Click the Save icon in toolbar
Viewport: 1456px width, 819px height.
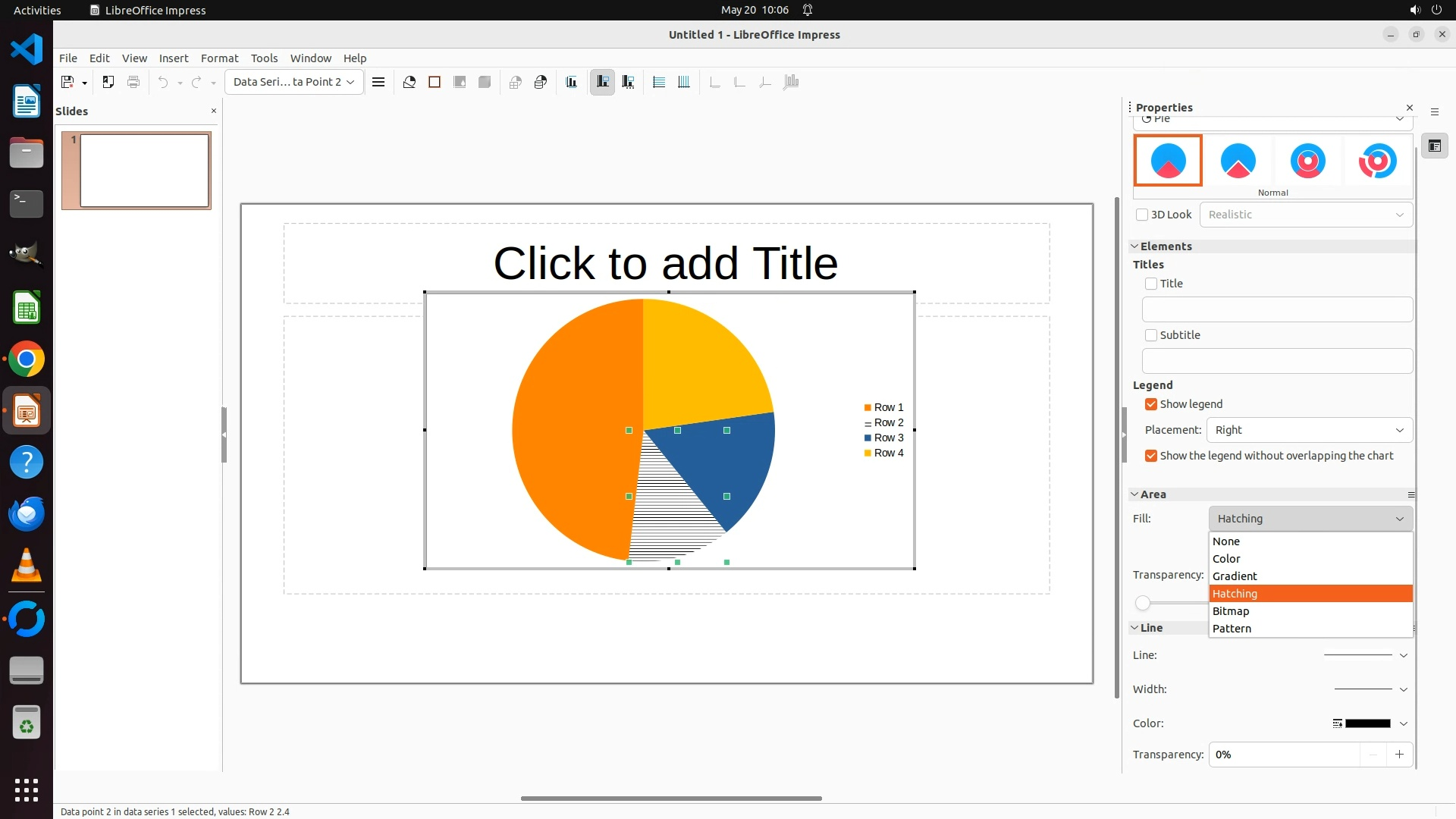click(x=67, y=82)
